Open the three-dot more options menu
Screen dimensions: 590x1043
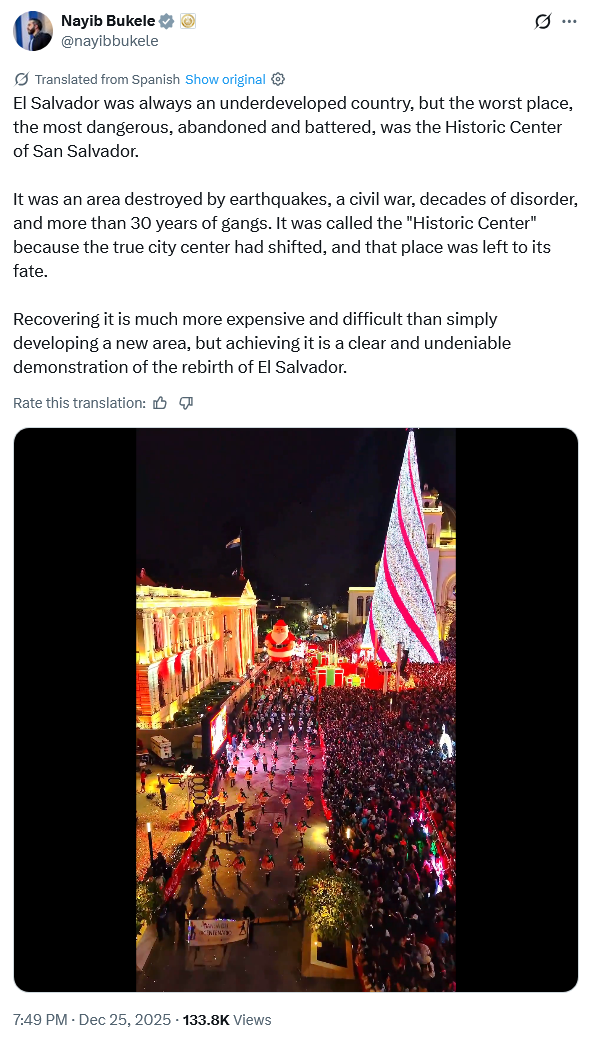tap(569, 21)
